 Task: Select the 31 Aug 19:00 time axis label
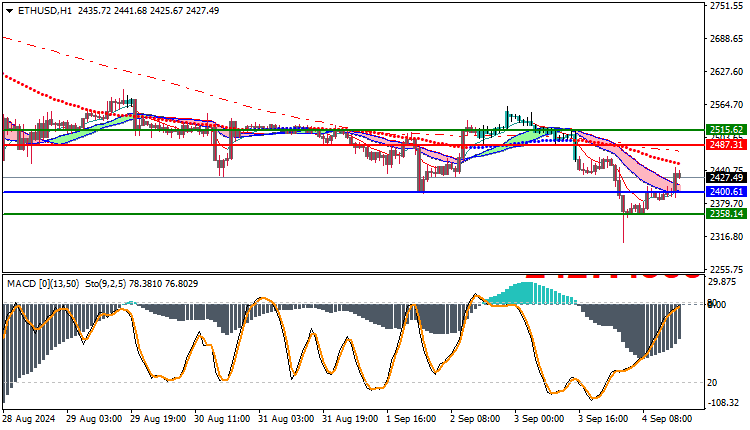(350, 419)
